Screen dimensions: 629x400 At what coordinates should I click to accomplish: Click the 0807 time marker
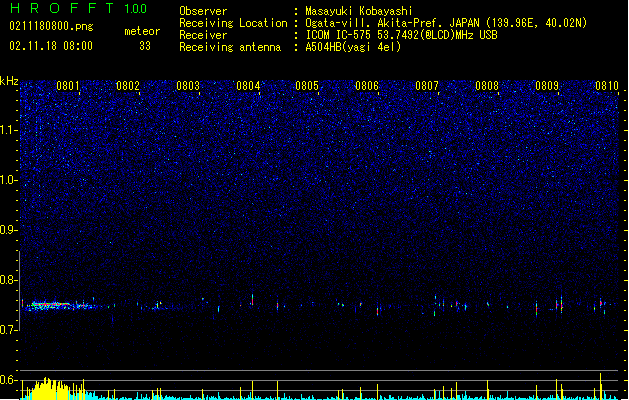(427, 86)
